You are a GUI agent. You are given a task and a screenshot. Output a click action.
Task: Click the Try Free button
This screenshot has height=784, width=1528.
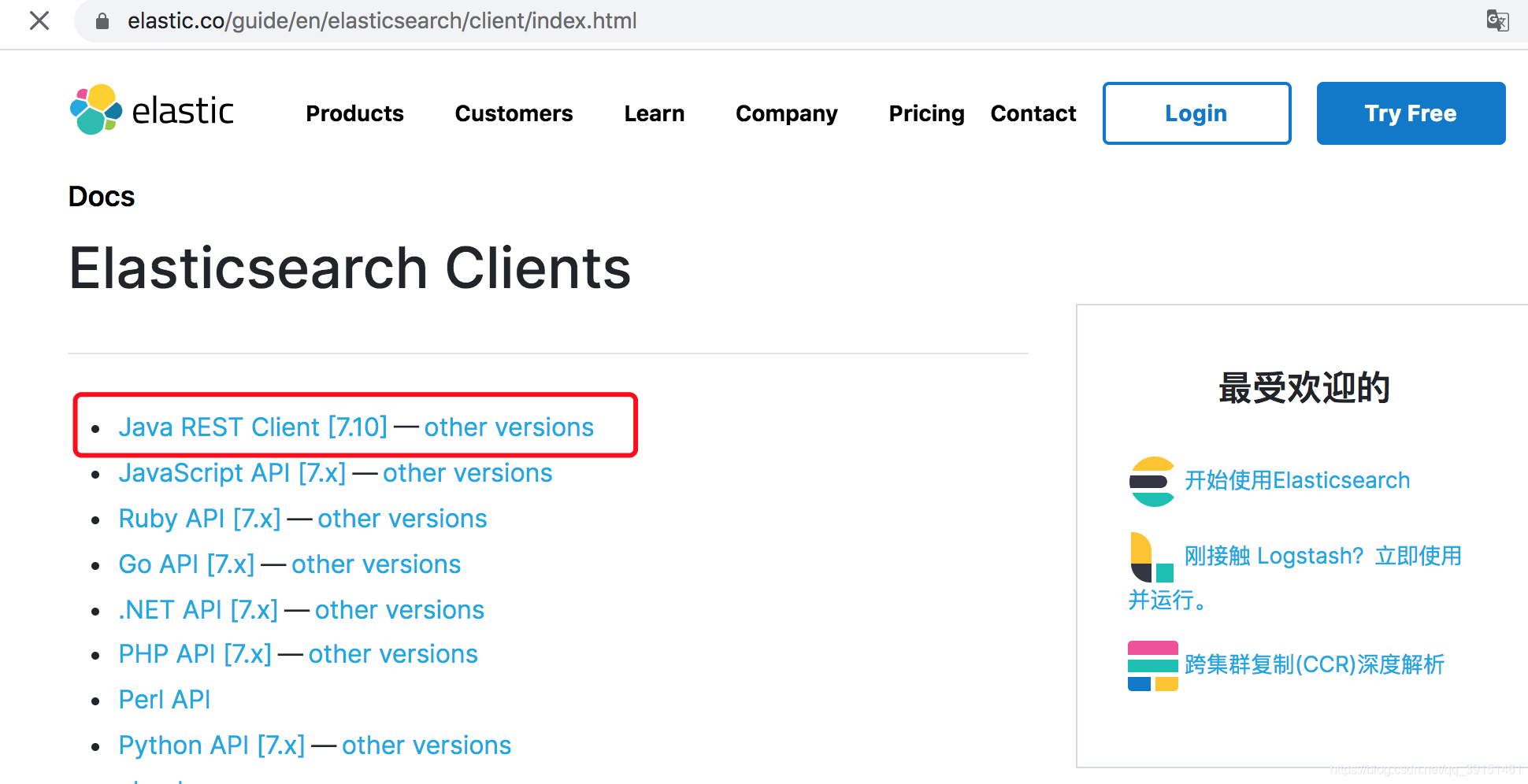click(x=1411, y=113)
